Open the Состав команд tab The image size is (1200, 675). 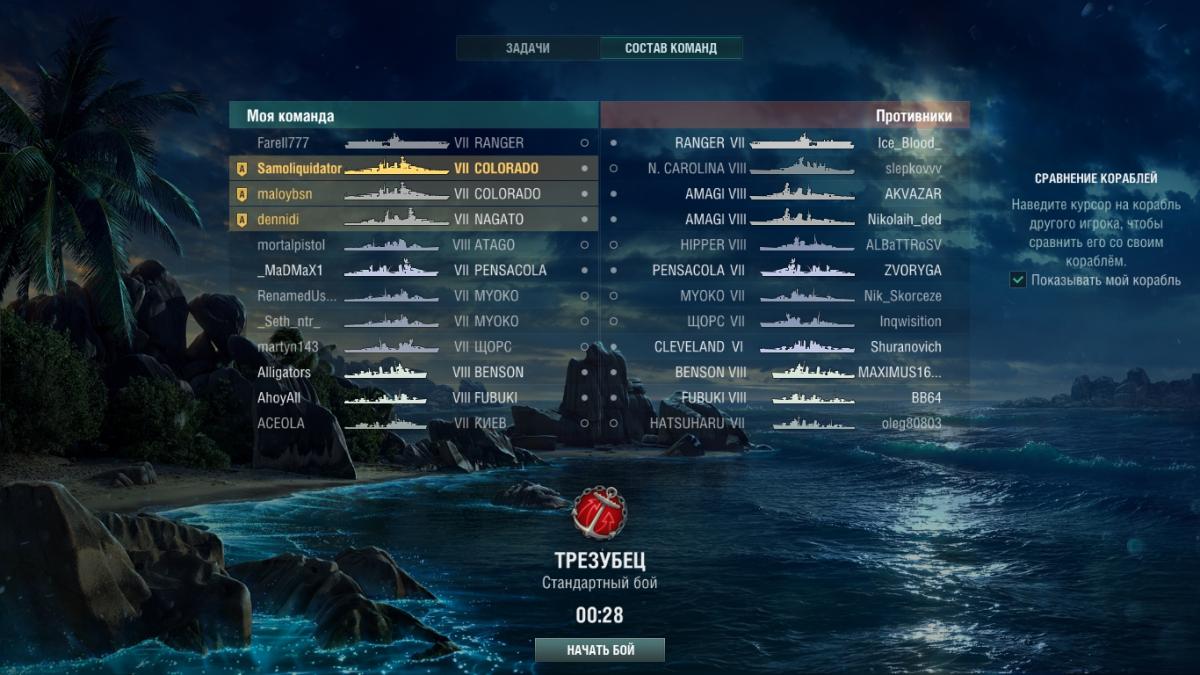671,48
